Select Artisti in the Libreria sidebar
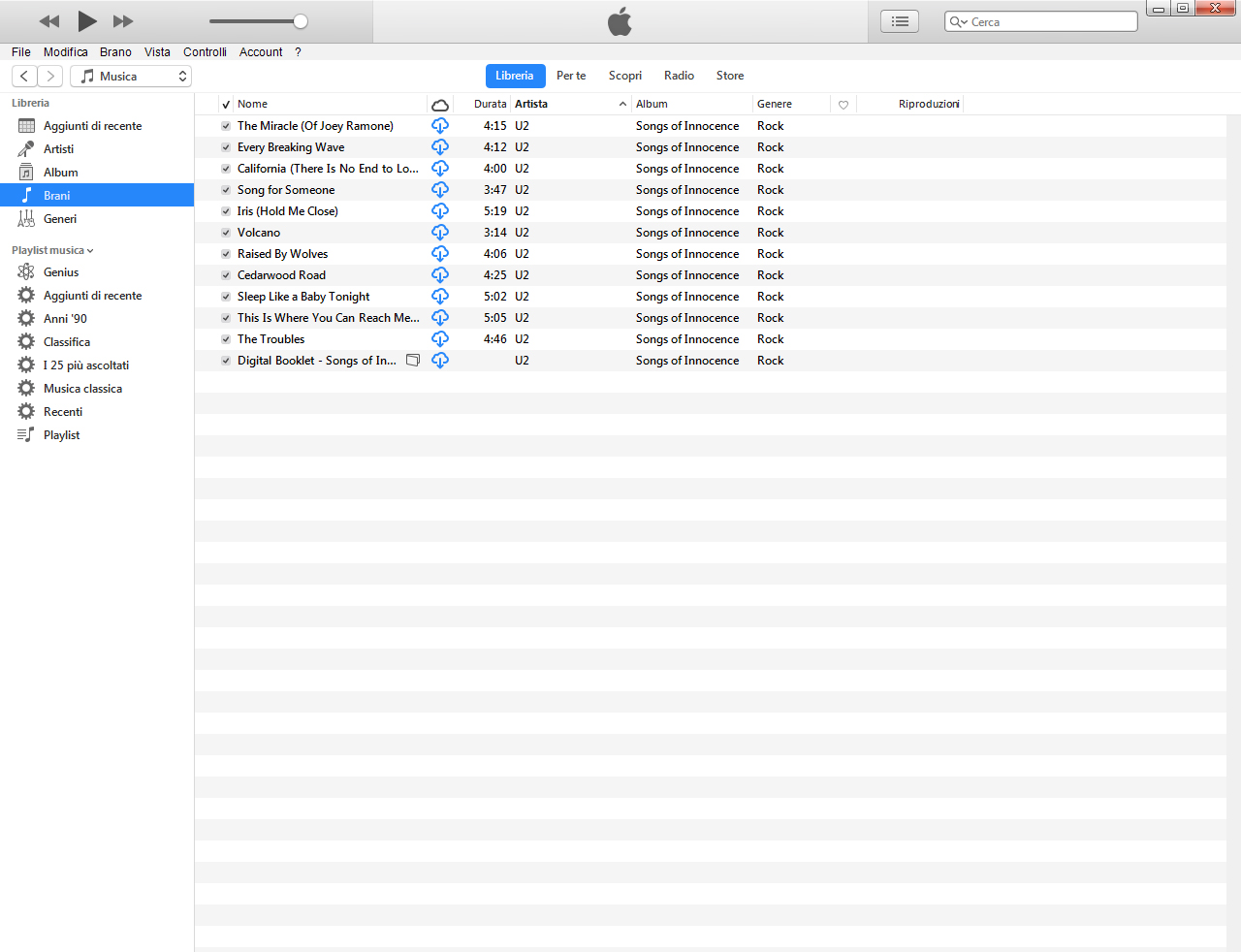This screenshot has width=1241, height=952. 58,148
